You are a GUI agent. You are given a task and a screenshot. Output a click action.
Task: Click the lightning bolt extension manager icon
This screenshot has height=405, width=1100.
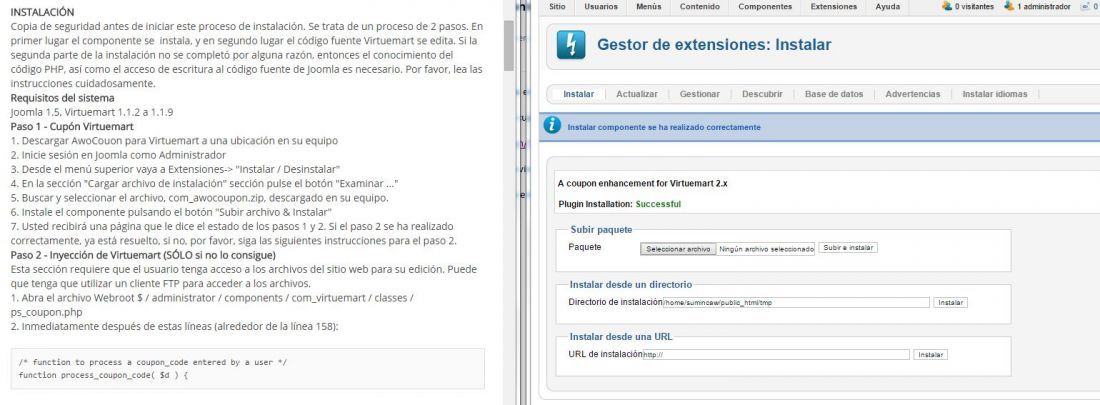click(570, 45)
